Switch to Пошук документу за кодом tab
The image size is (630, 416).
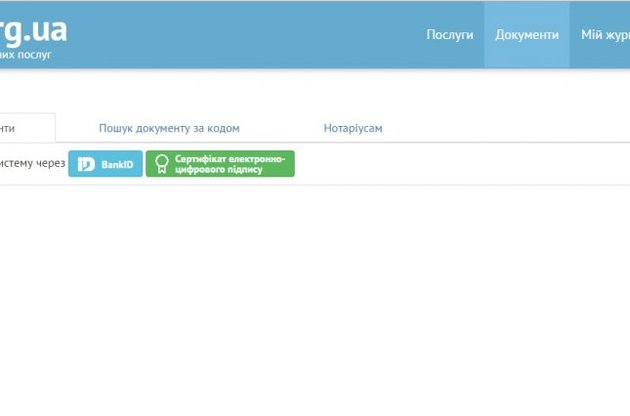click(169, 128)
